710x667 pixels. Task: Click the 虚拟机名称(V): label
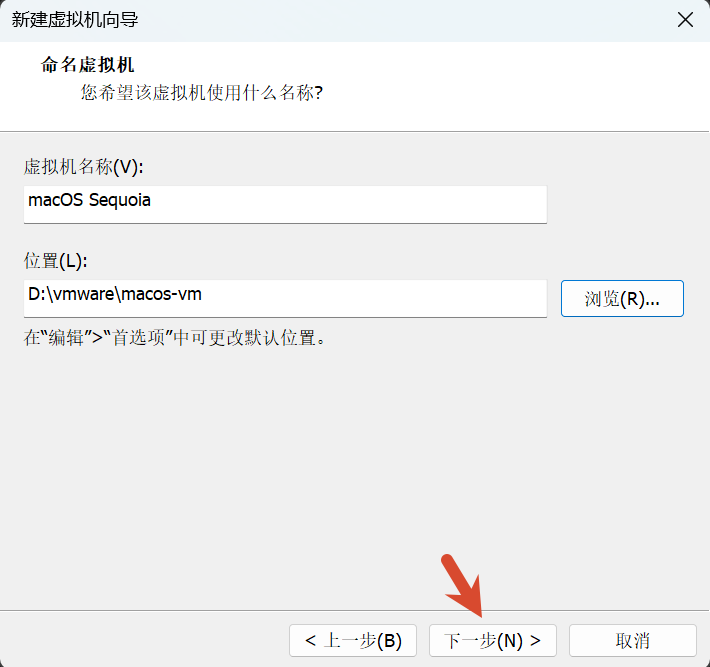point(83,167)
